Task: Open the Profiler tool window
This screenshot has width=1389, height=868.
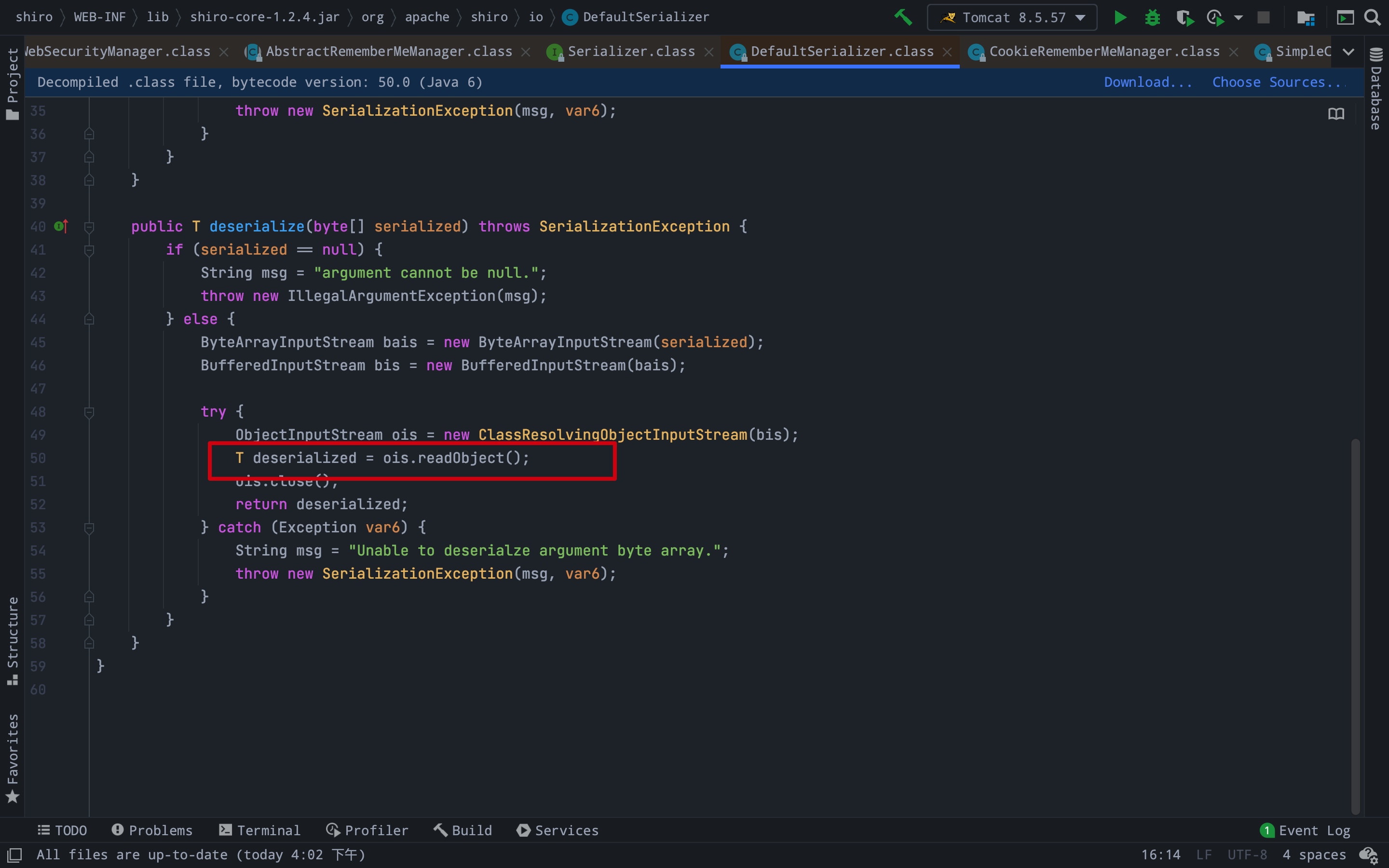Action: pyautogui.click(x=367, y=830)
